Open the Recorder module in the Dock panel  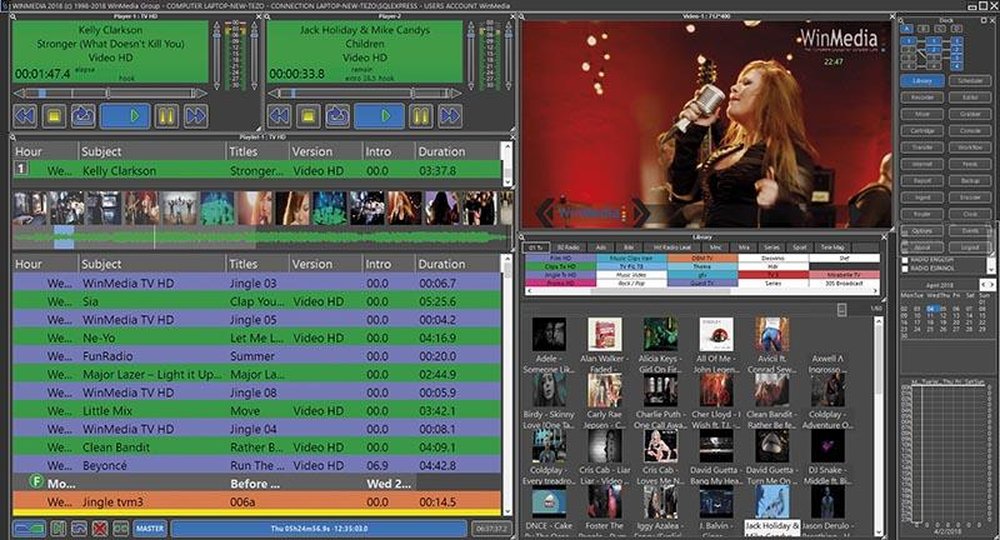[922, 98]
